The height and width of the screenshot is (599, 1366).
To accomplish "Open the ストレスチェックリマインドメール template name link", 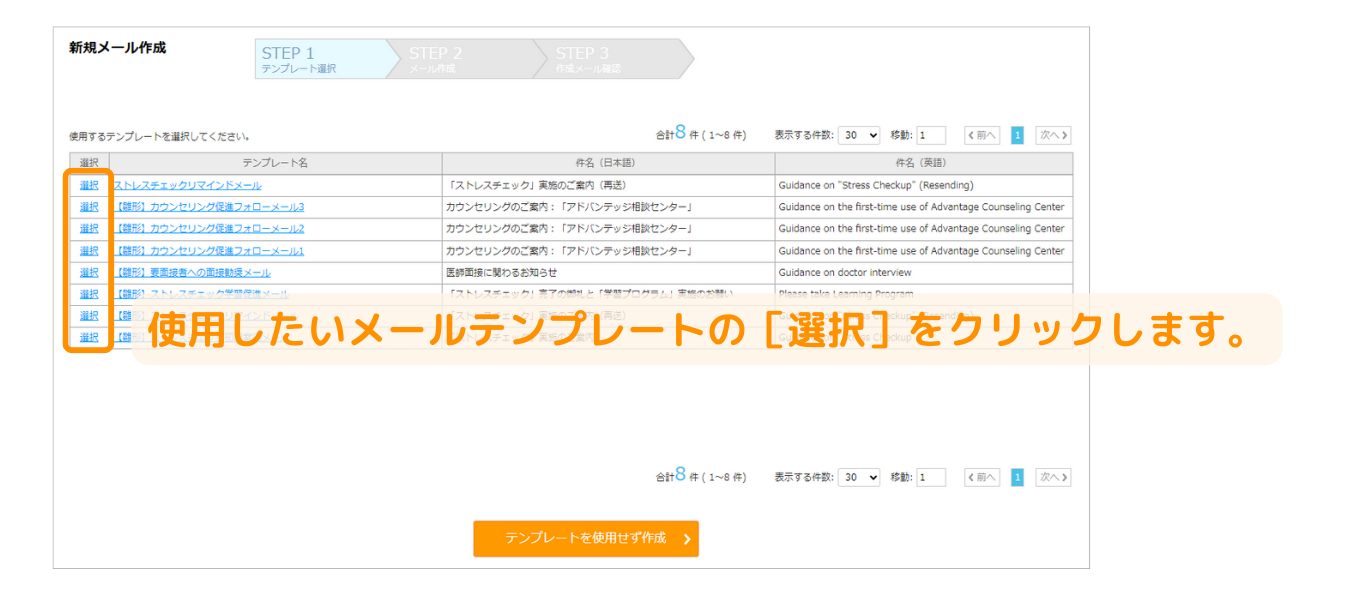I will 188,185.
